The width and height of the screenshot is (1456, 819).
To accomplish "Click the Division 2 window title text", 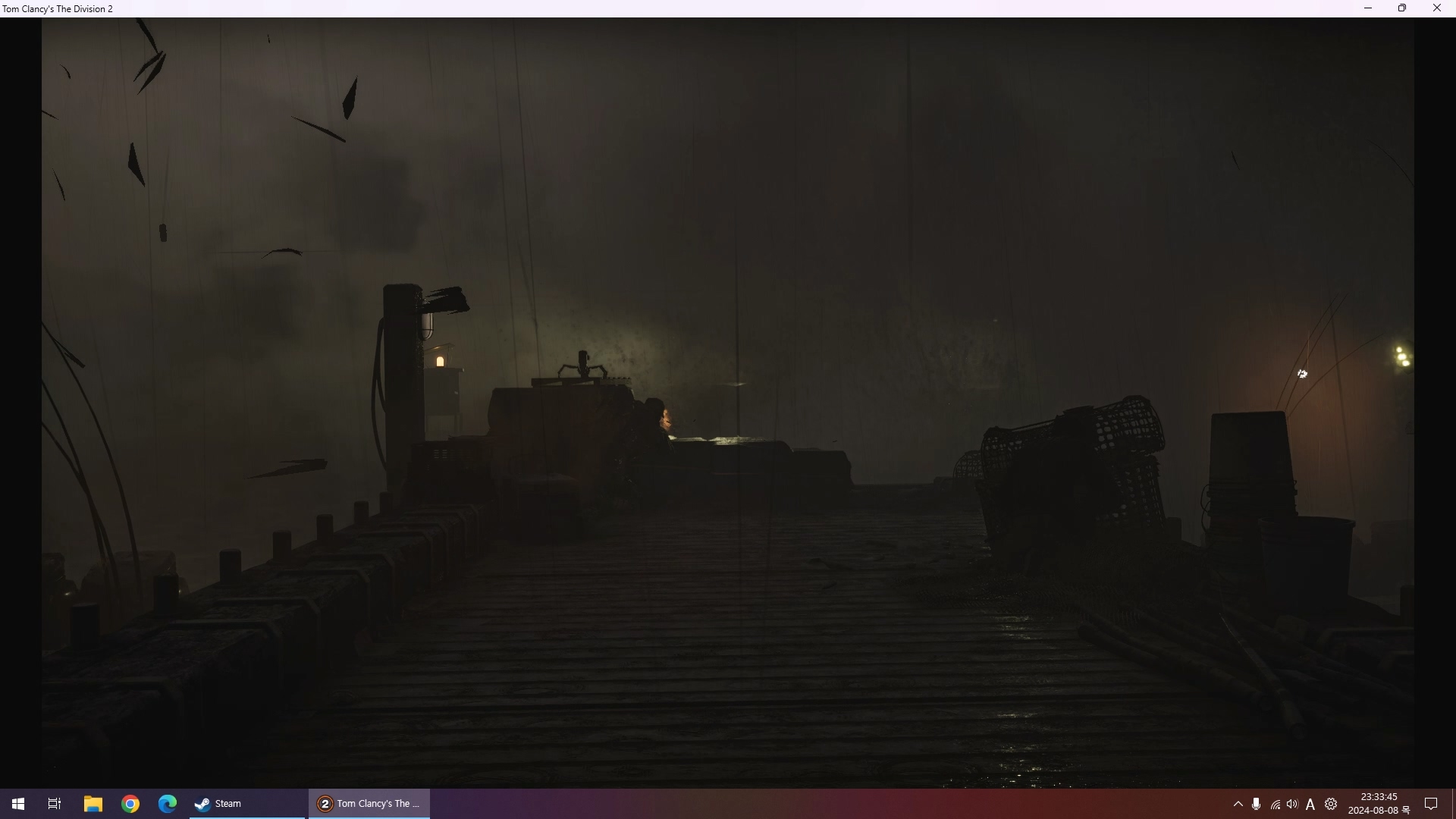I will (x=58, y=9).
